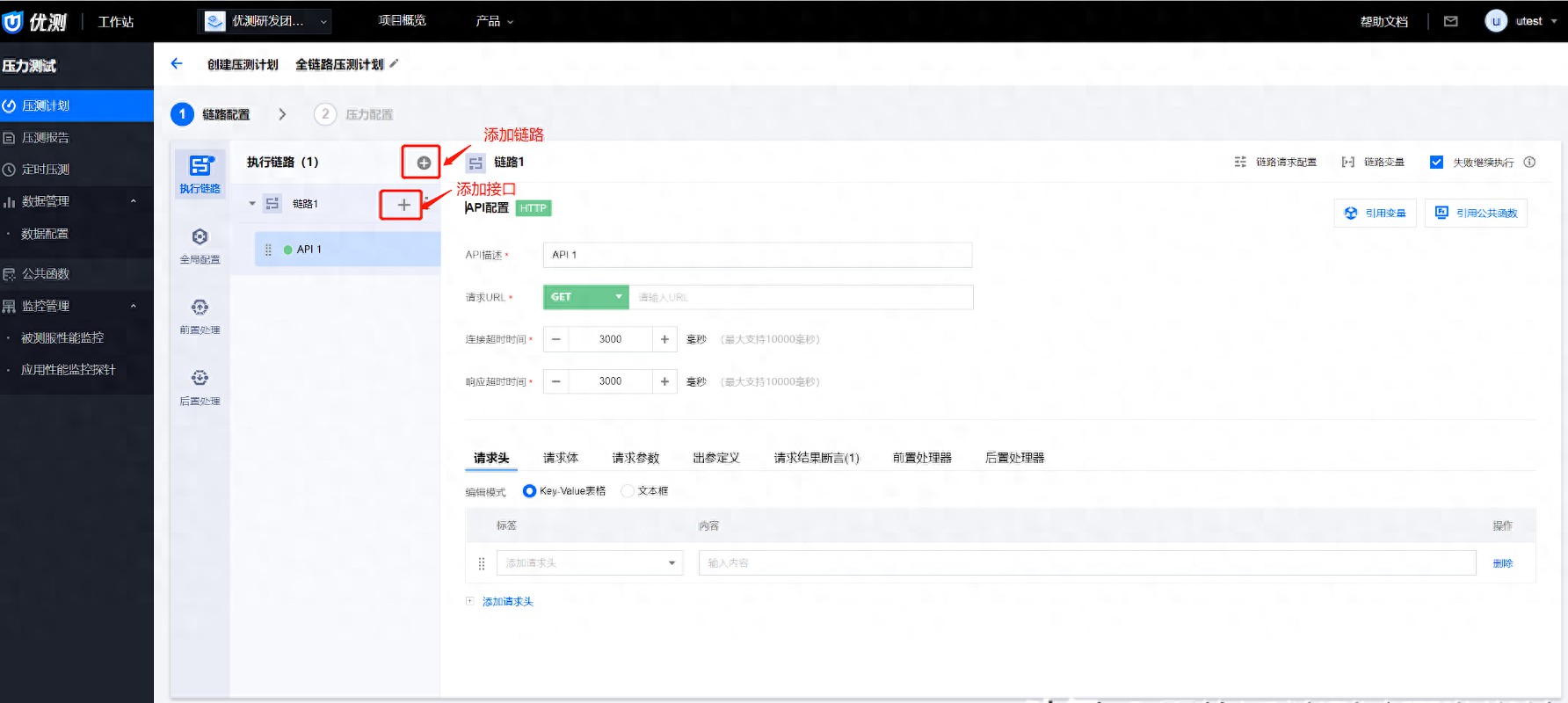
Task: Open 帮助文档 link
Action: [x=1384, y=21]
